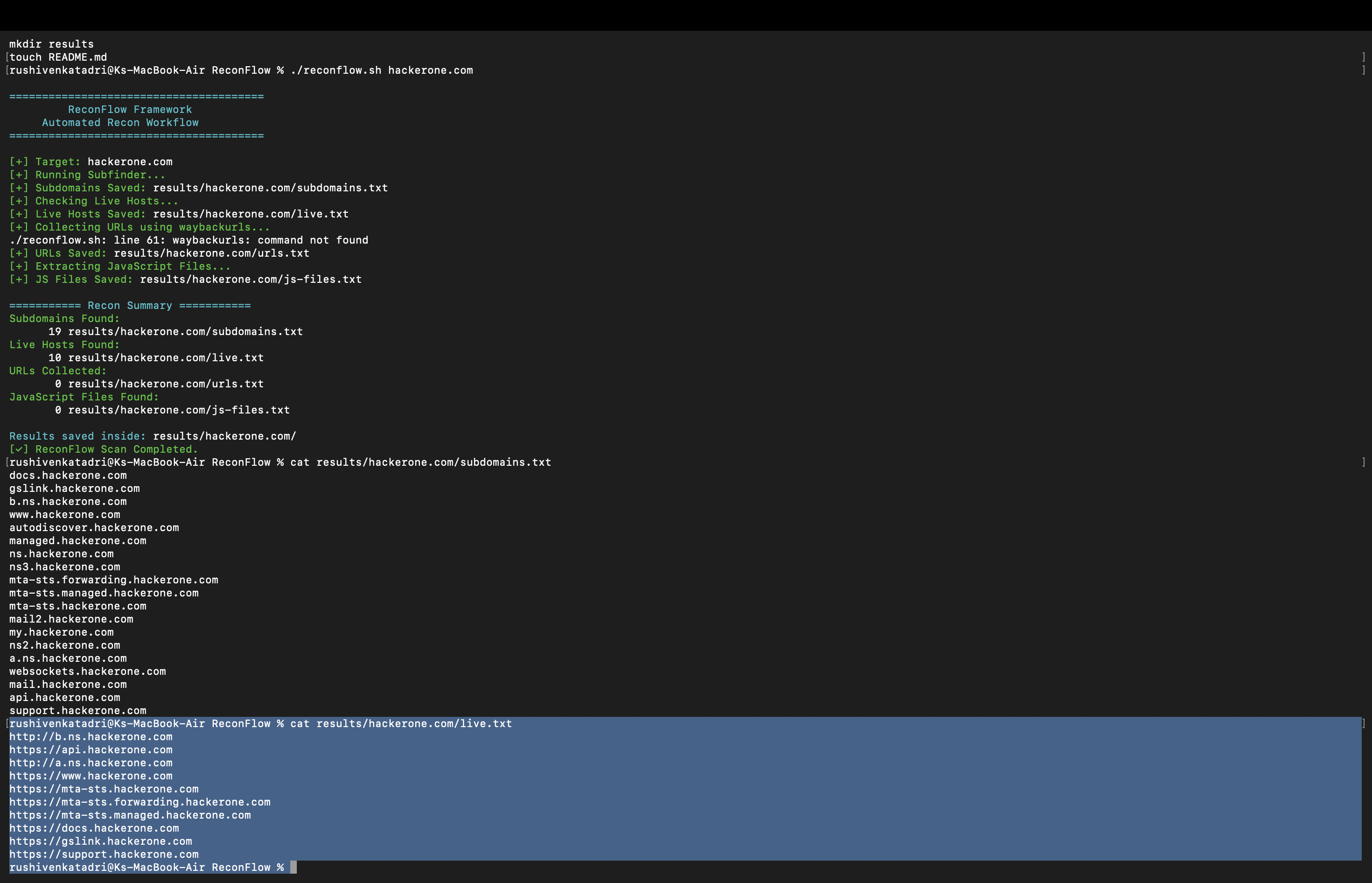Select the "ns2.hackerone.com" subdomain line
This screenshot has height=883, width=1372.
(x=65, y=645)
